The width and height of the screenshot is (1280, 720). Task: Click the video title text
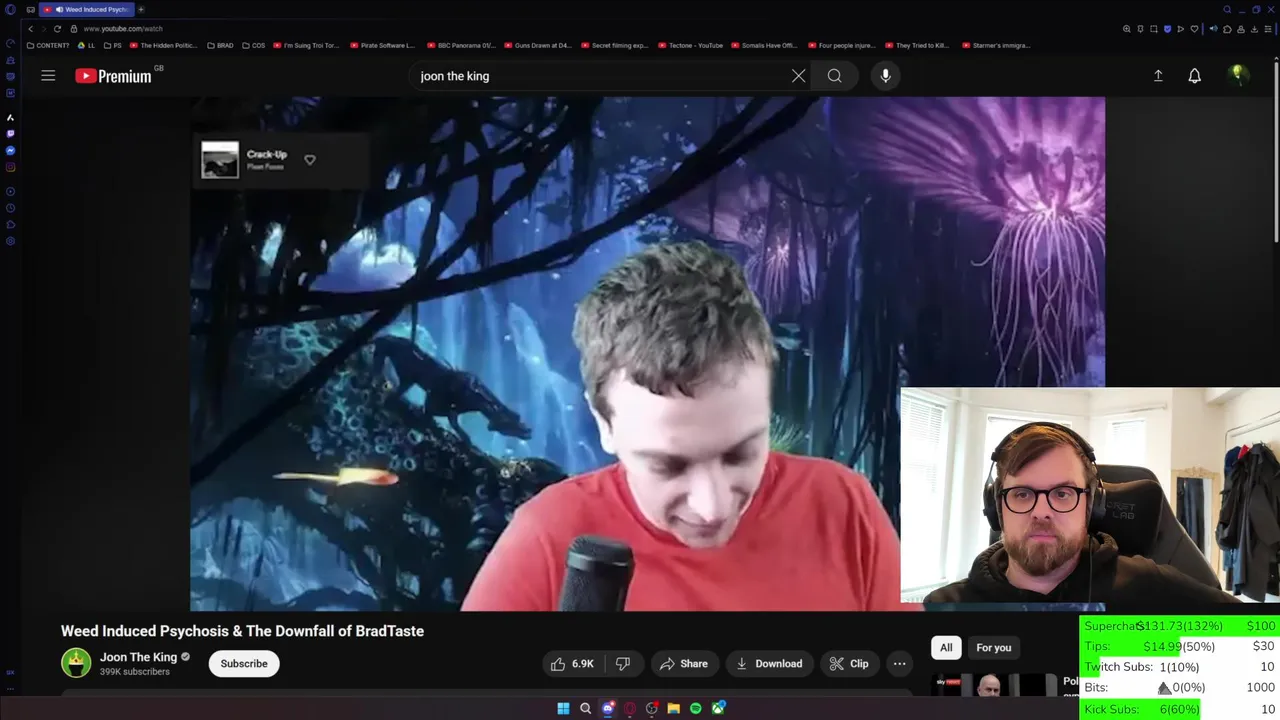(242, 631)
